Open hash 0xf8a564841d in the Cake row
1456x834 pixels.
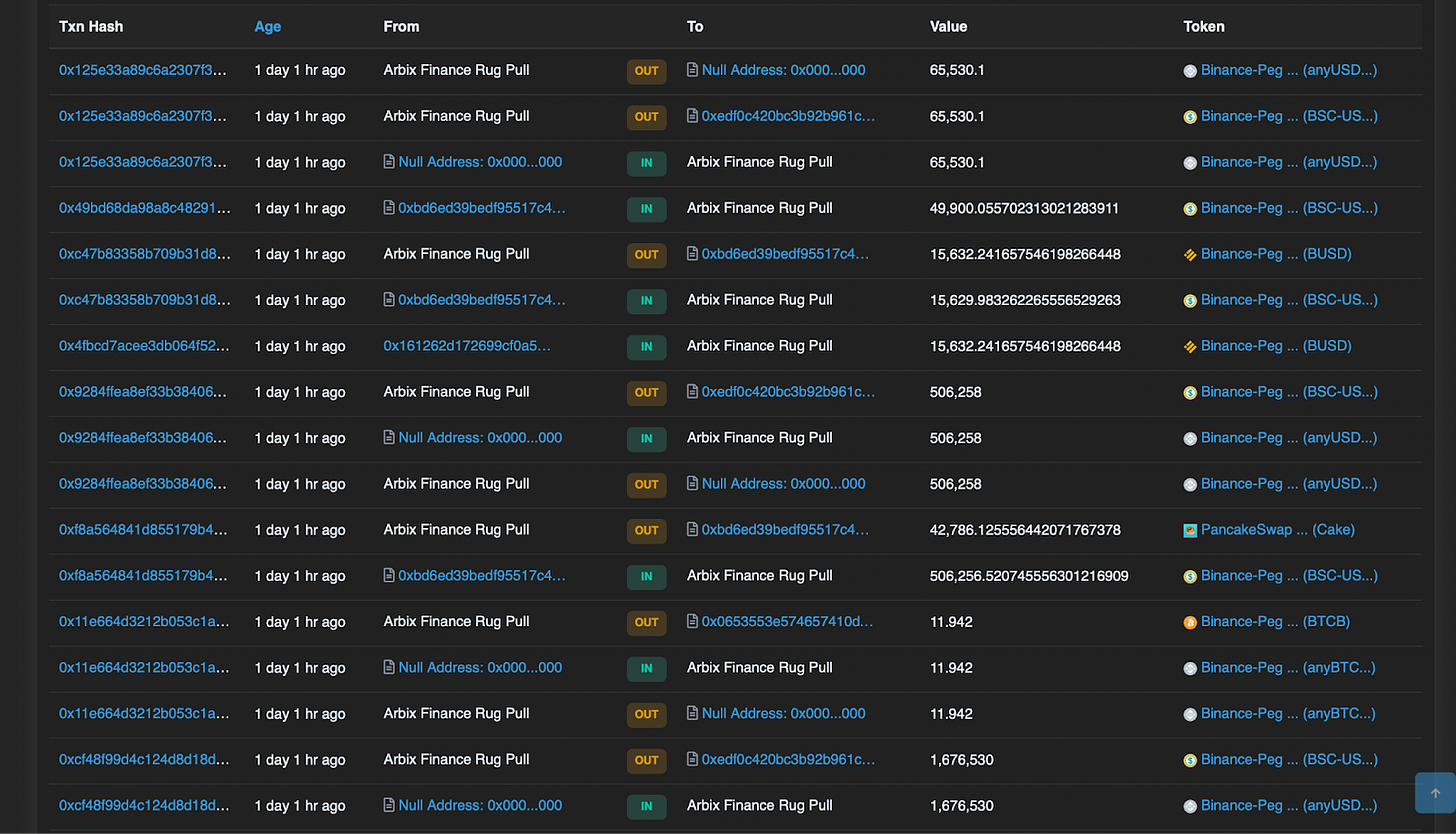145,530
